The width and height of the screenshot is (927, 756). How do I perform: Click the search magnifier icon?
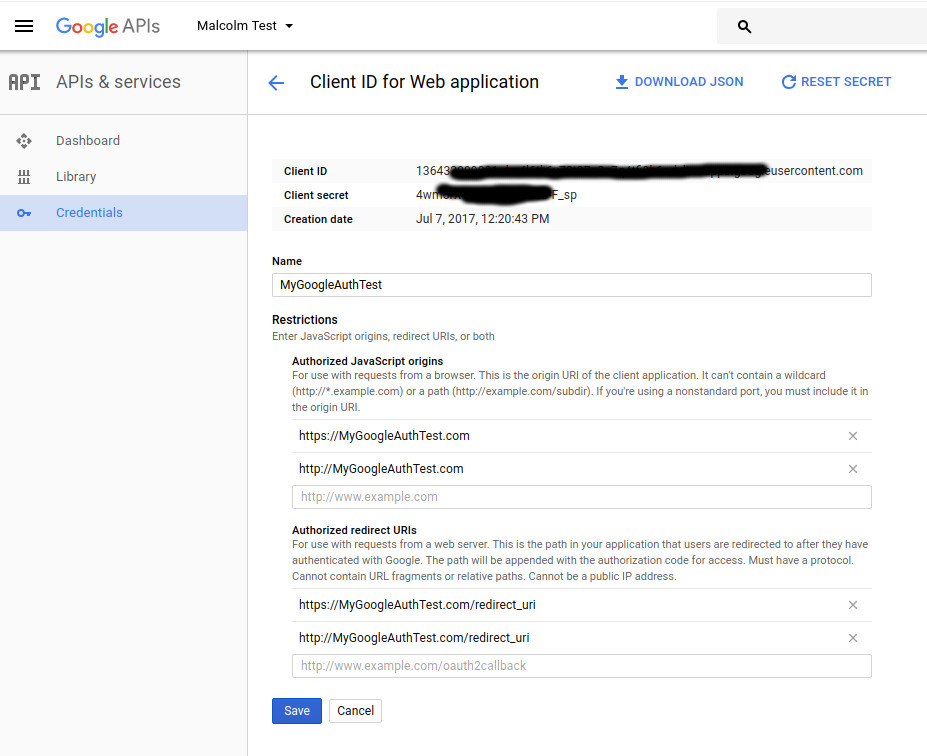(x=744, y=26)
